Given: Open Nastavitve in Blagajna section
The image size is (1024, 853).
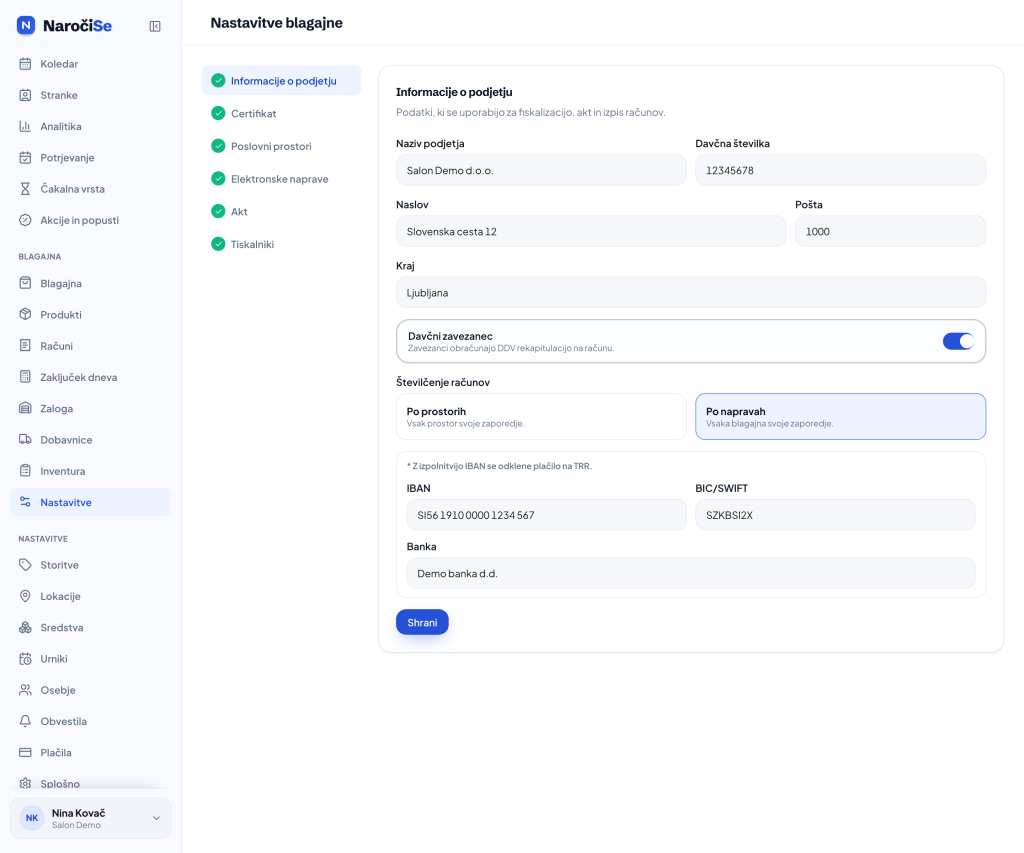Looking at the screenshot, I should pos(91,502).
